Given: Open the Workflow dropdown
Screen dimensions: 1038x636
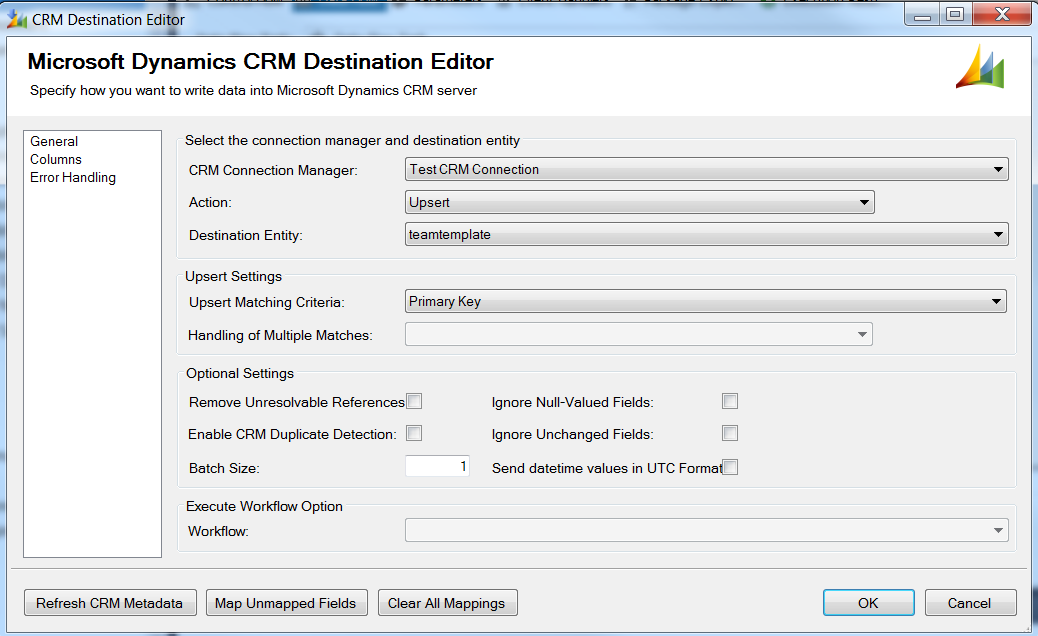Looking at the screenshot, I should pos(706,531).
